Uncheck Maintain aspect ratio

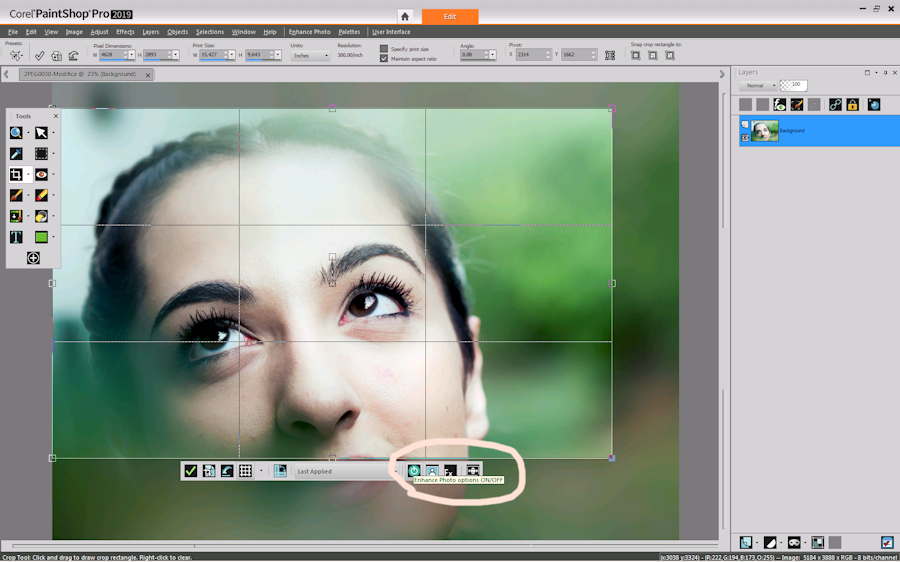point(384,59)
